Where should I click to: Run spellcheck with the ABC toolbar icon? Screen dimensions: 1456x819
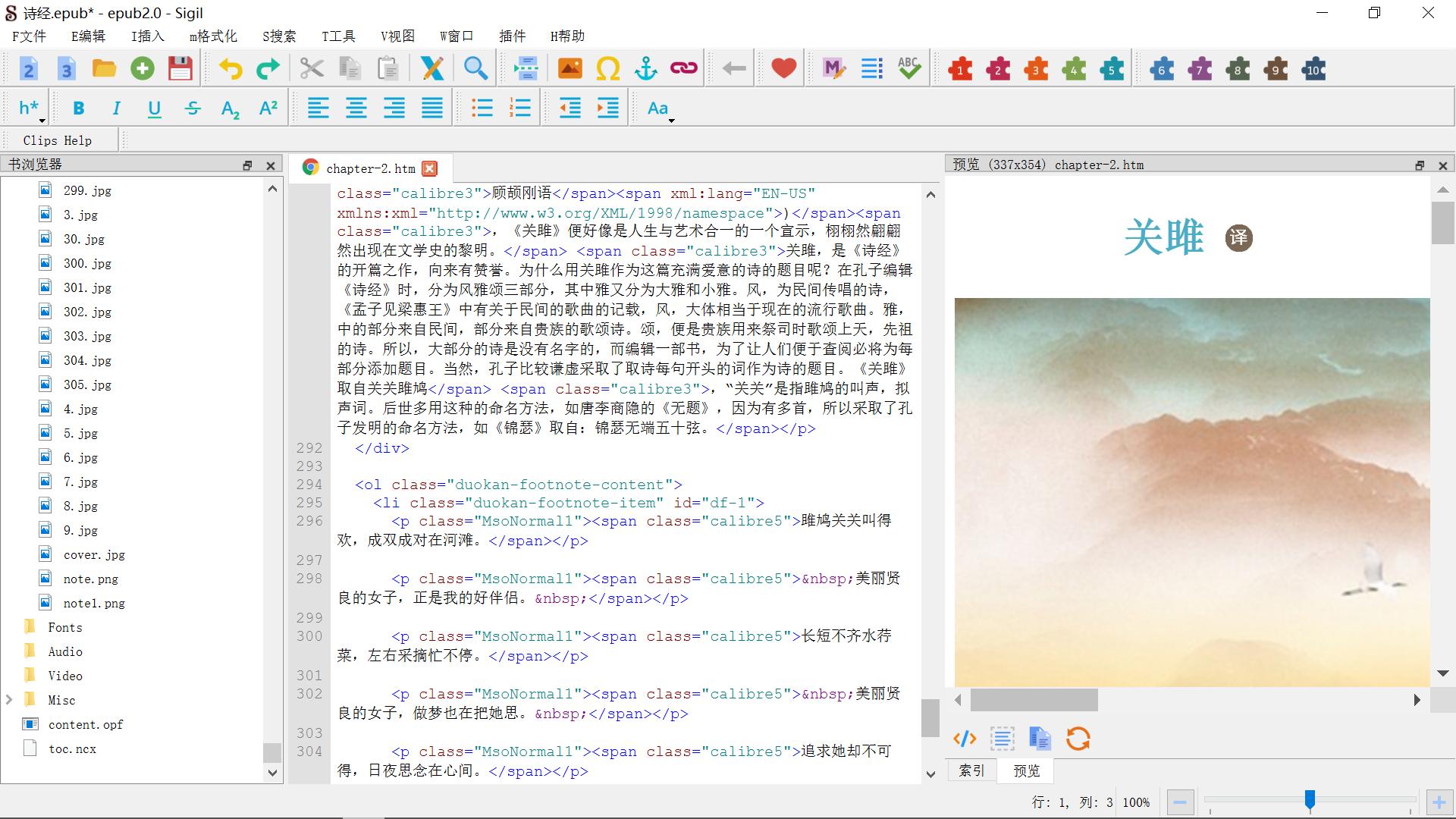tap(908, 67)
